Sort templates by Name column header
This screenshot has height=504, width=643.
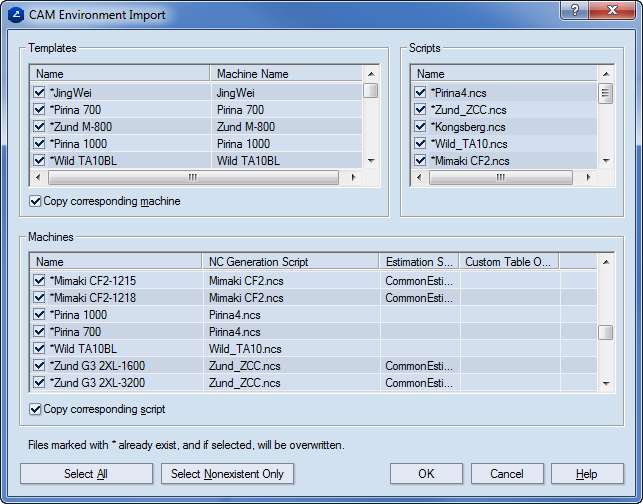pos(120,74)
